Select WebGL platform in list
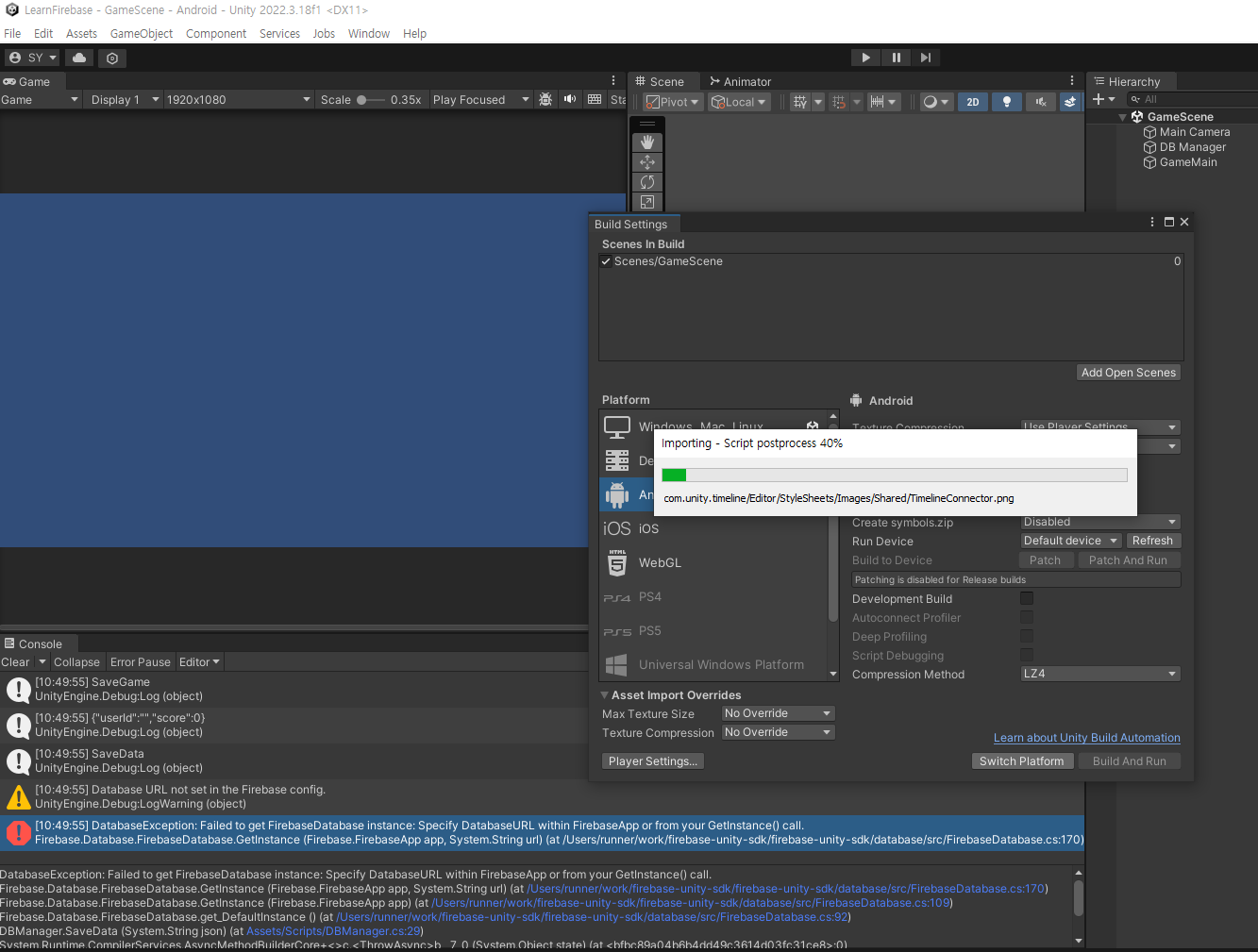Image resolution: width=1258 pixels, height=952 pixels. pos(713,562)
